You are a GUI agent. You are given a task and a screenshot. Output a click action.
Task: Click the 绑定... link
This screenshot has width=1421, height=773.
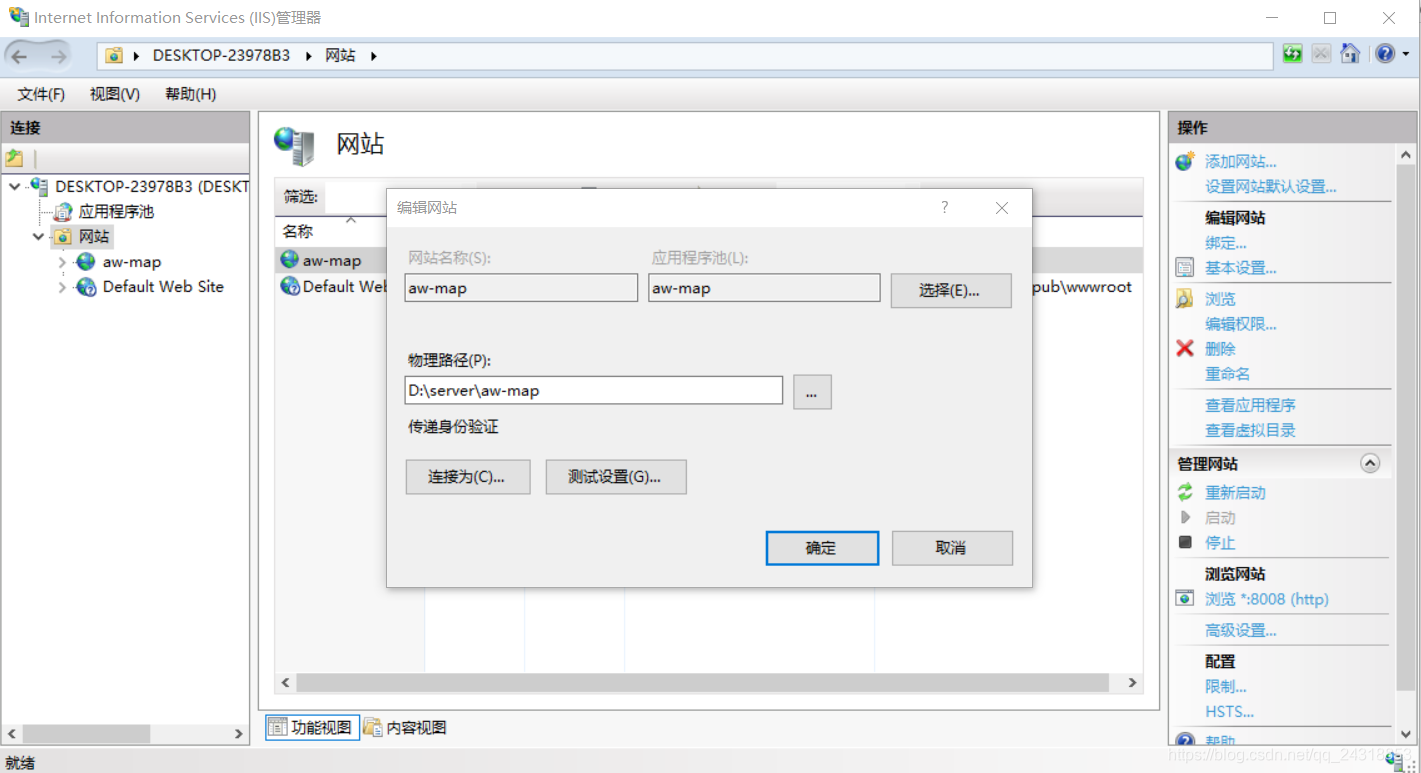[x=1226, y=242]
